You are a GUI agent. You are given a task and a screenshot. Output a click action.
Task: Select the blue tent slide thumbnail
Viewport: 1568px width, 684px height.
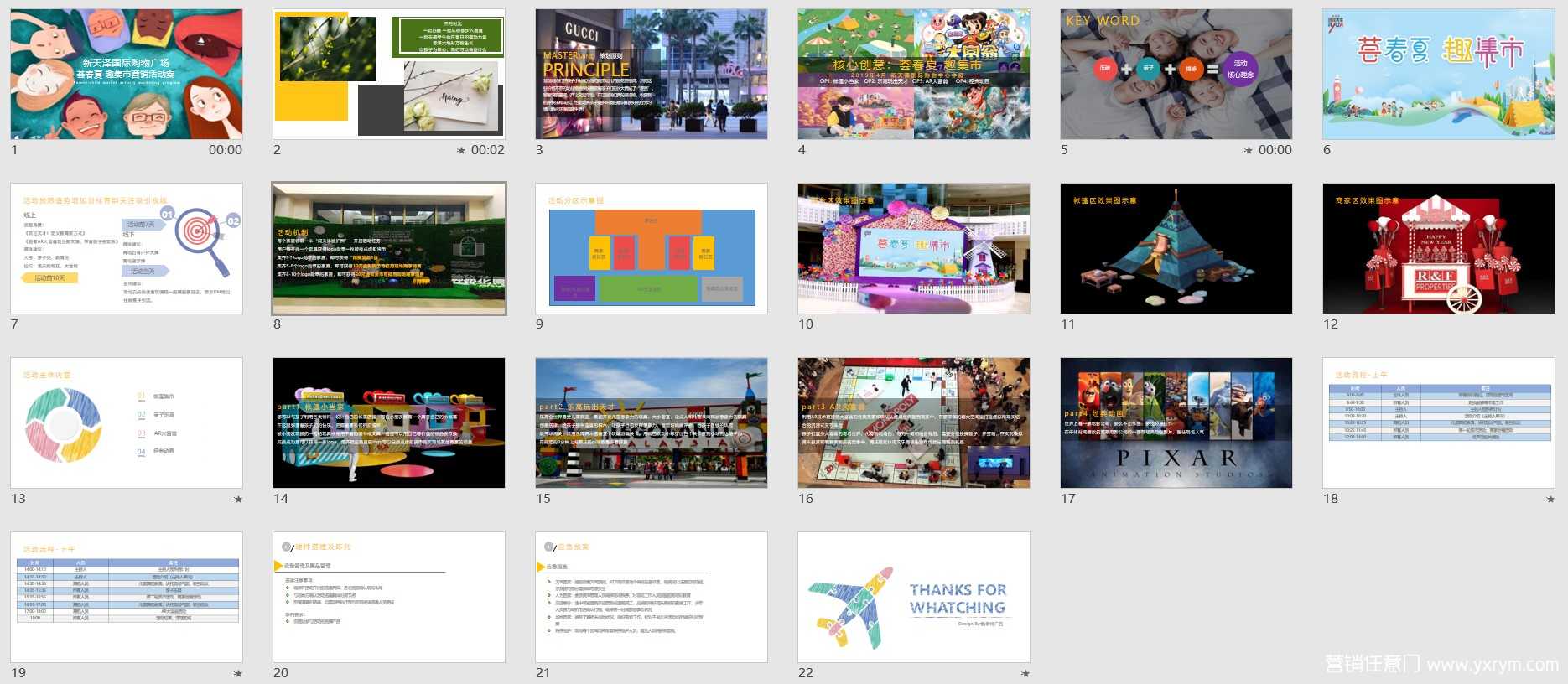click(x=1176, y=248)
